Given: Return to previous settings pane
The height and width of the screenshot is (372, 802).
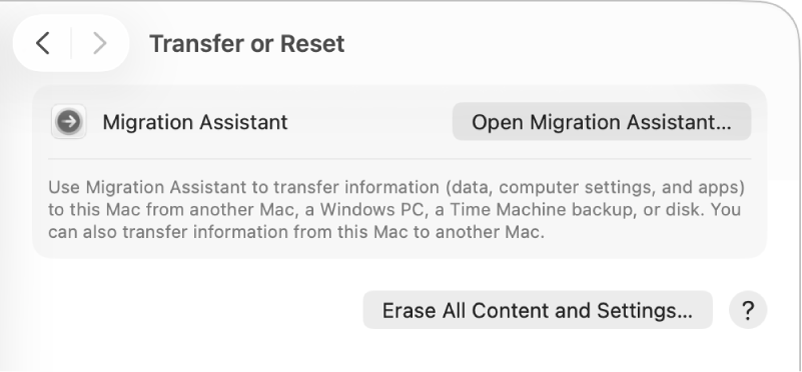Looking at the screenshot, I should 43,43.
